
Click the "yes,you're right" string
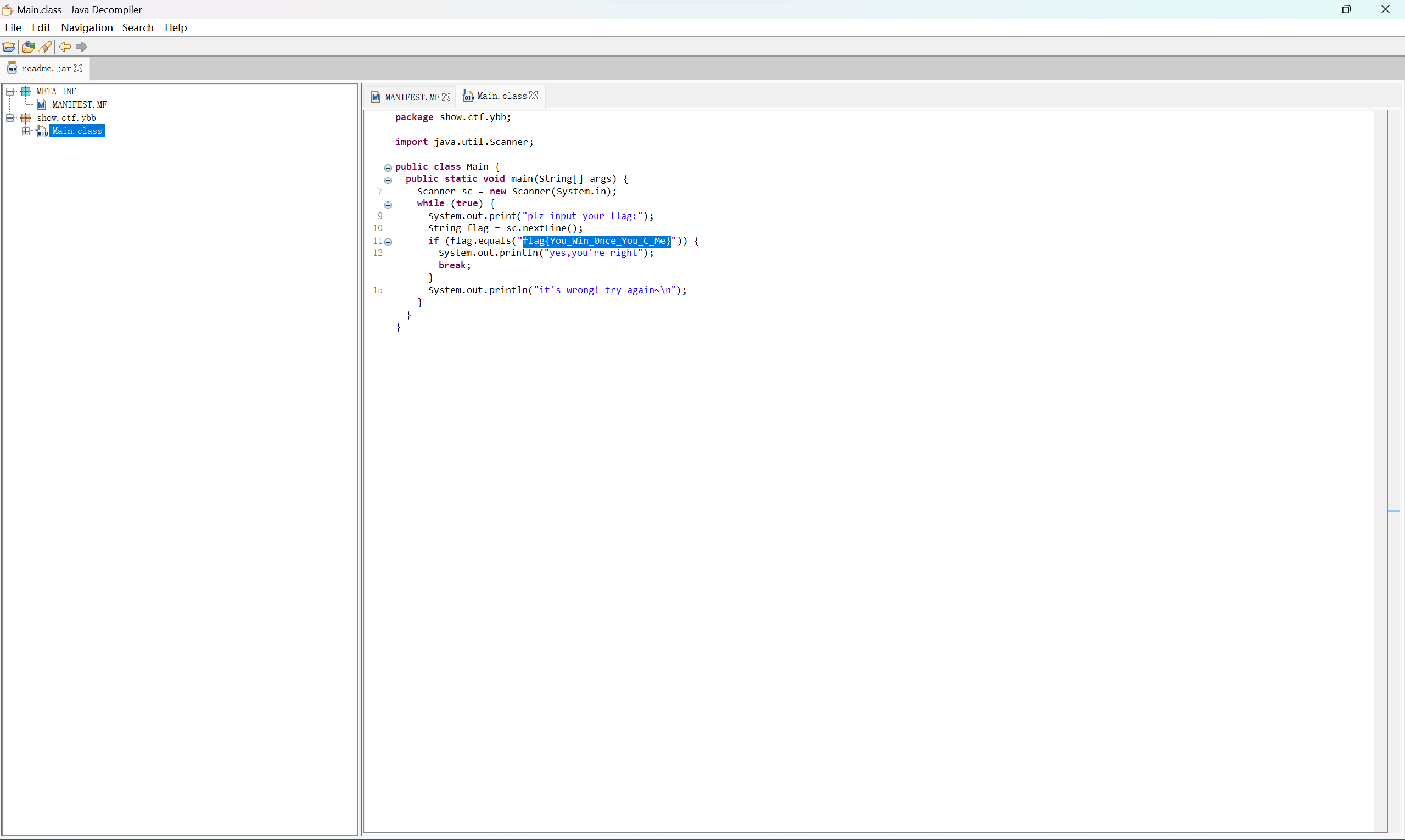click(594, 253)
